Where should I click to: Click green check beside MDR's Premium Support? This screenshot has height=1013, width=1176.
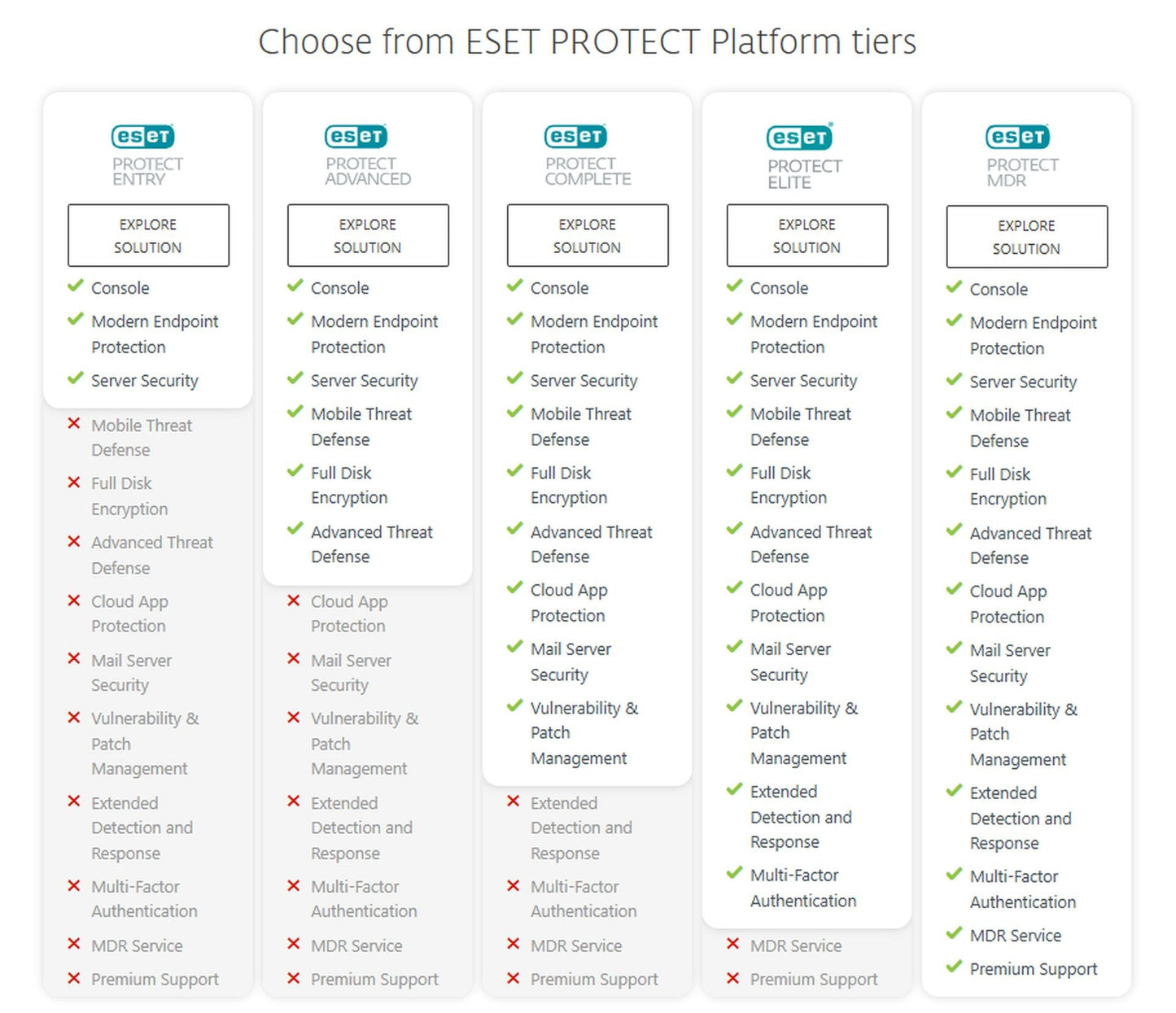954,967
